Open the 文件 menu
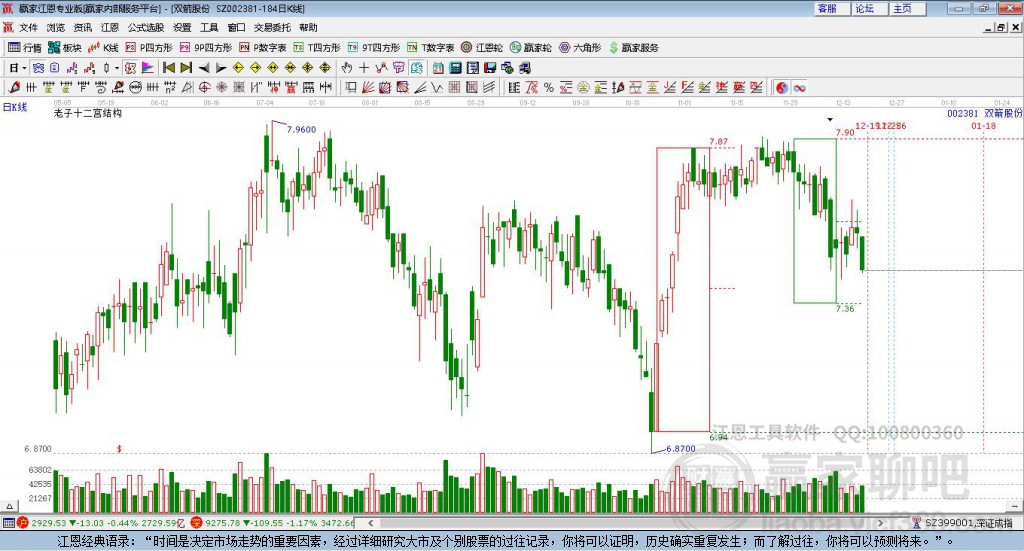This screenshot has height=551, width=1024. pyautogui.click(x=29, y=27)
